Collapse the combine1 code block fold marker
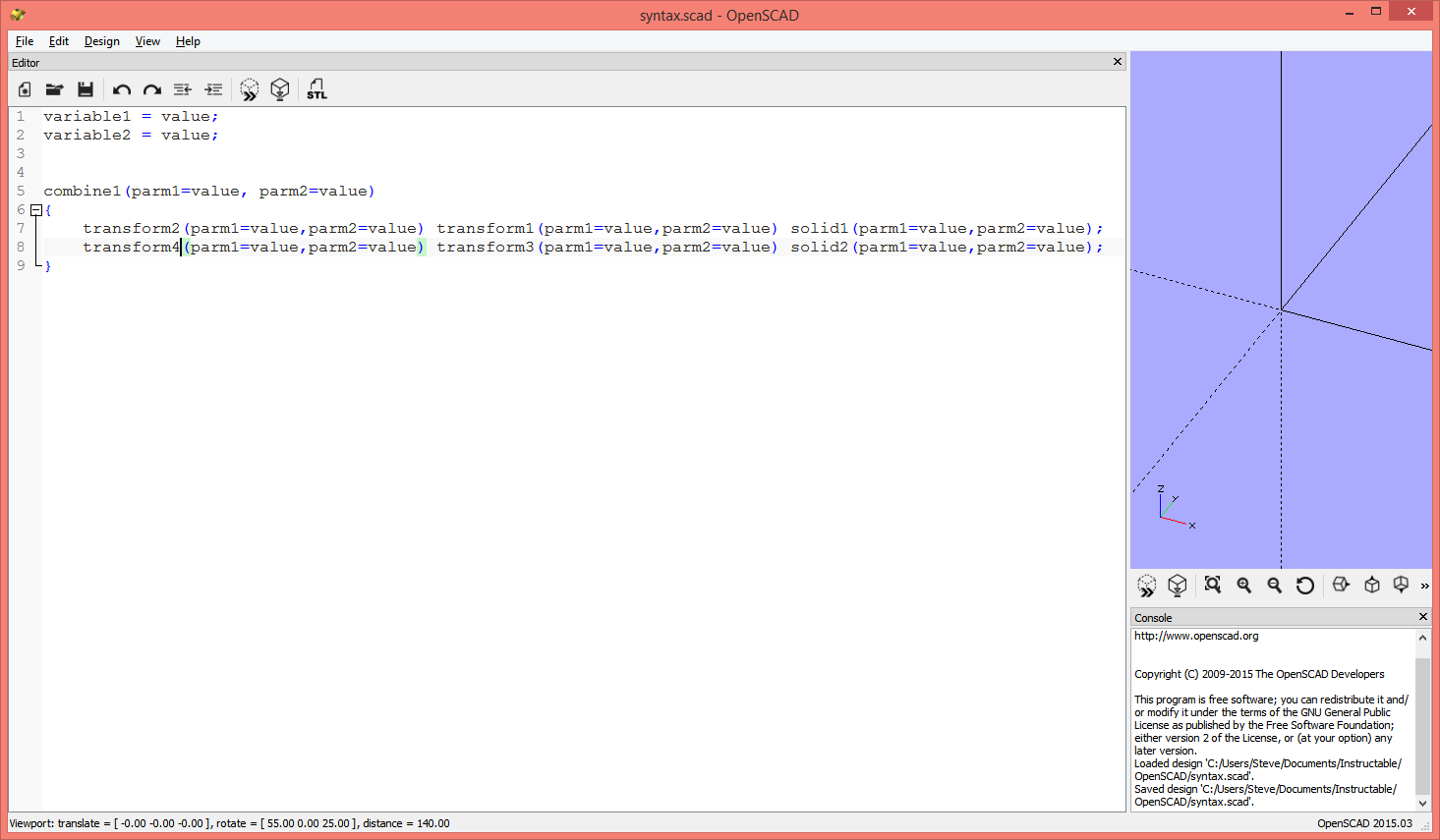1440x840 pixels. (x=35, y=209)
